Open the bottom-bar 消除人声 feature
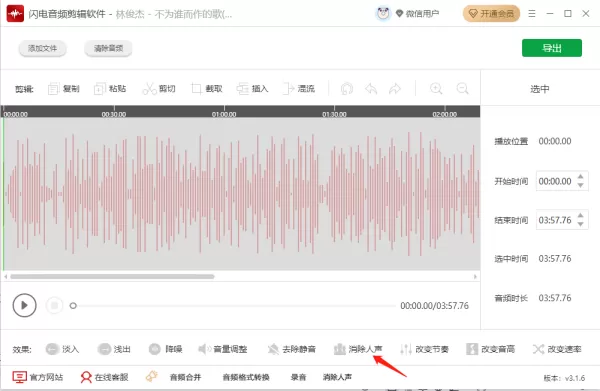Screen dimensions: 600x391 (x=338, y=377)
